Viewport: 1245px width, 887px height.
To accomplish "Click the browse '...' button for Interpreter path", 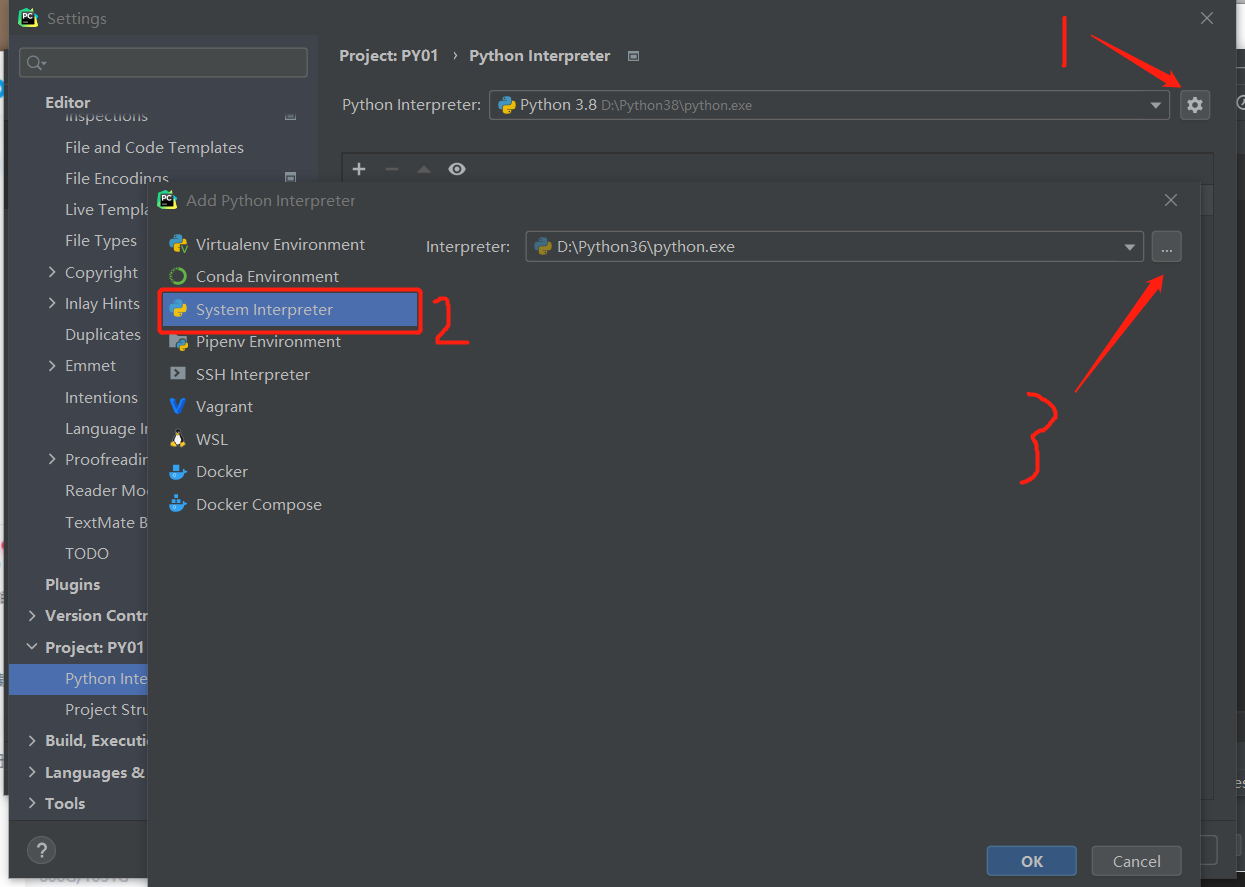I will [1166, 247].
